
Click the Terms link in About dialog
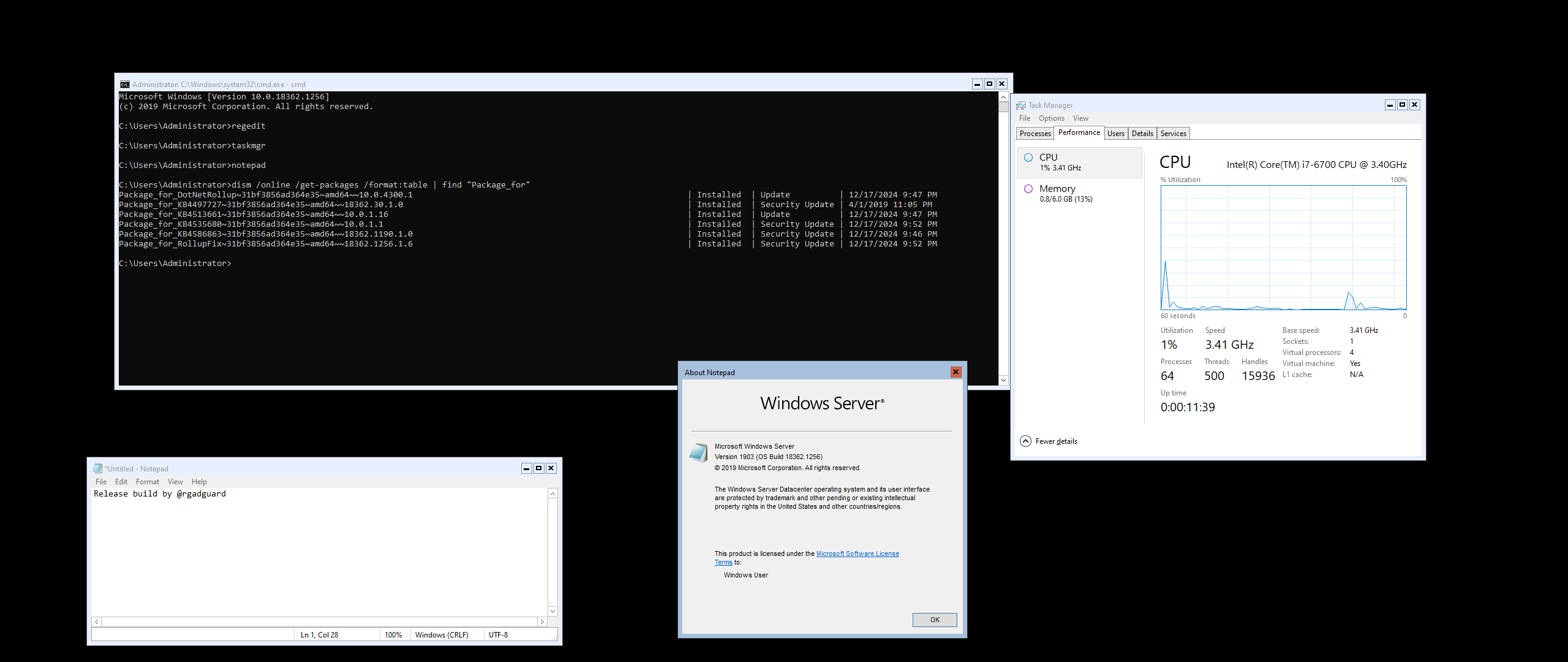coord(723,562)
